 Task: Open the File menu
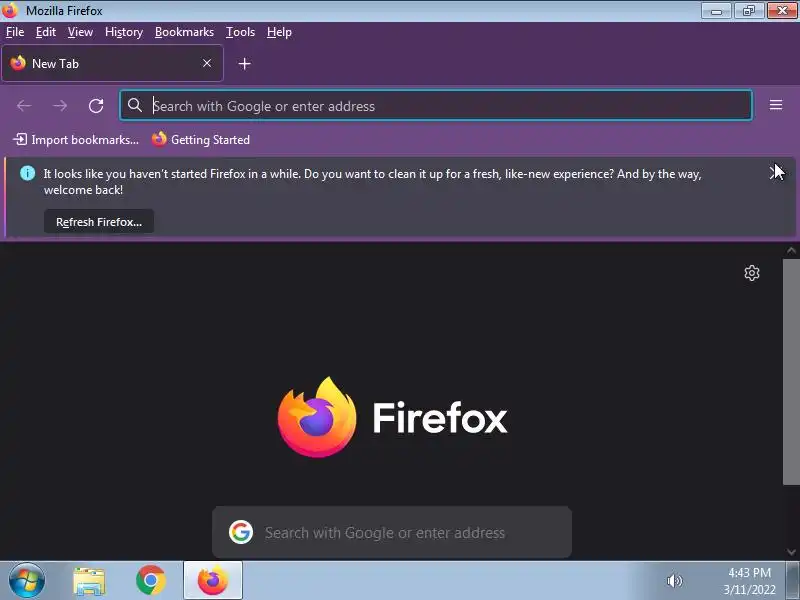[15, 32]
